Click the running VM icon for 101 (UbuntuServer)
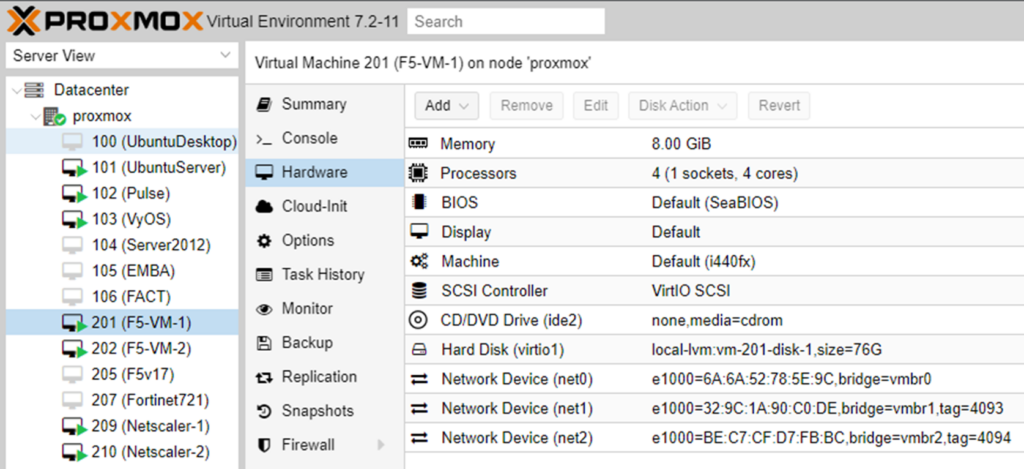 tap(74, 169)
